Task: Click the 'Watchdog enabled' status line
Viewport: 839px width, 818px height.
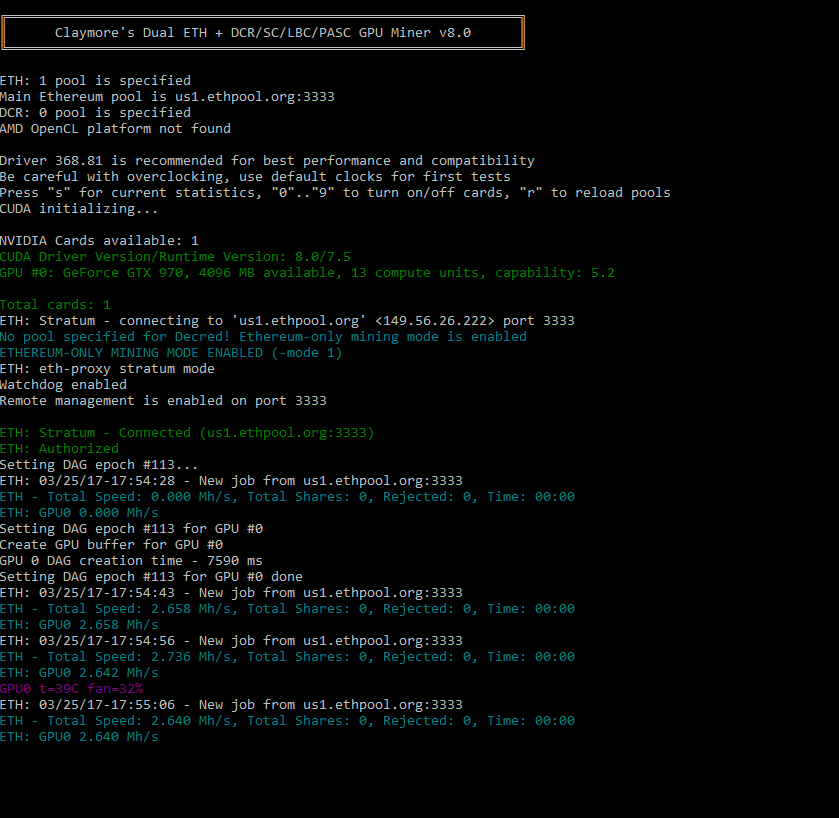Action: click(x=63, y=385)
